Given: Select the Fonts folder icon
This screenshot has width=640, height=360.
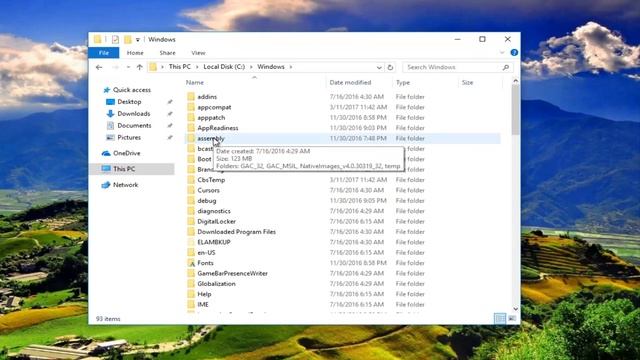Looking at the screenshot, I should point(191,263).
